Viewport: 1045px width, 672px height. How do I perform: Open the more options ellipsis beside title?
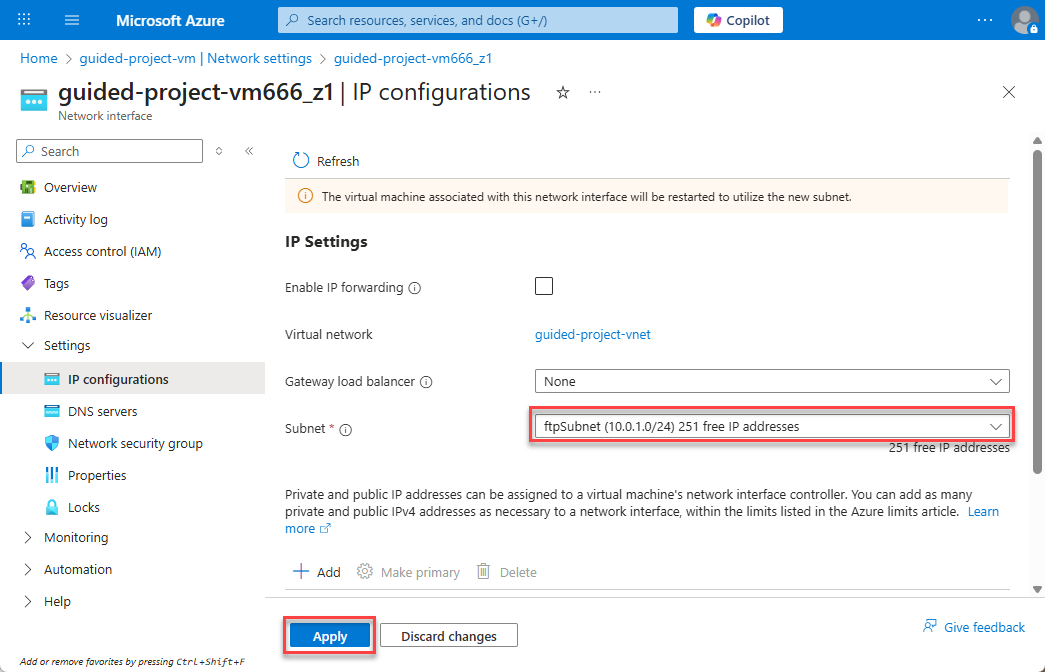click(594, 92)
